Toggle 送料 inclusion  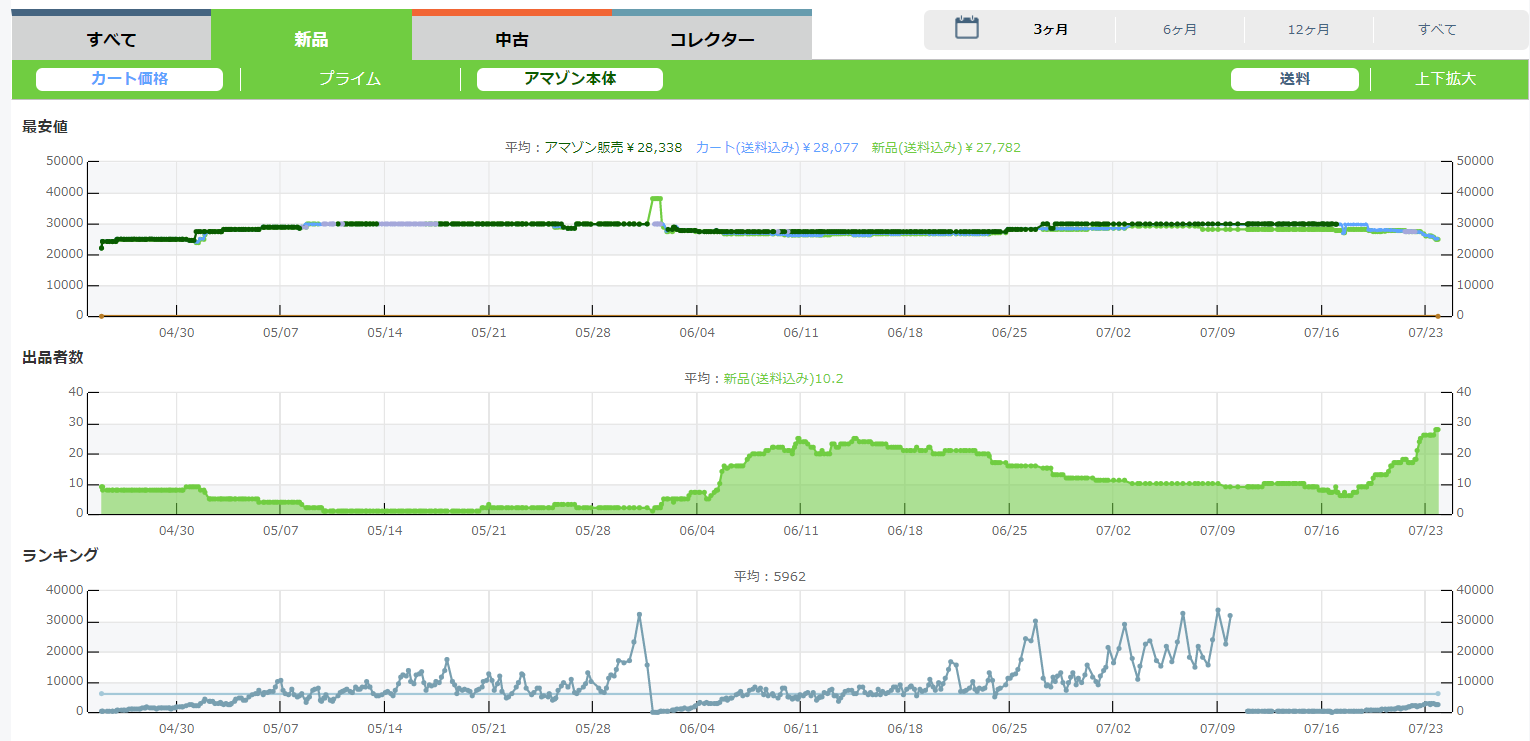pos(1294,79)
